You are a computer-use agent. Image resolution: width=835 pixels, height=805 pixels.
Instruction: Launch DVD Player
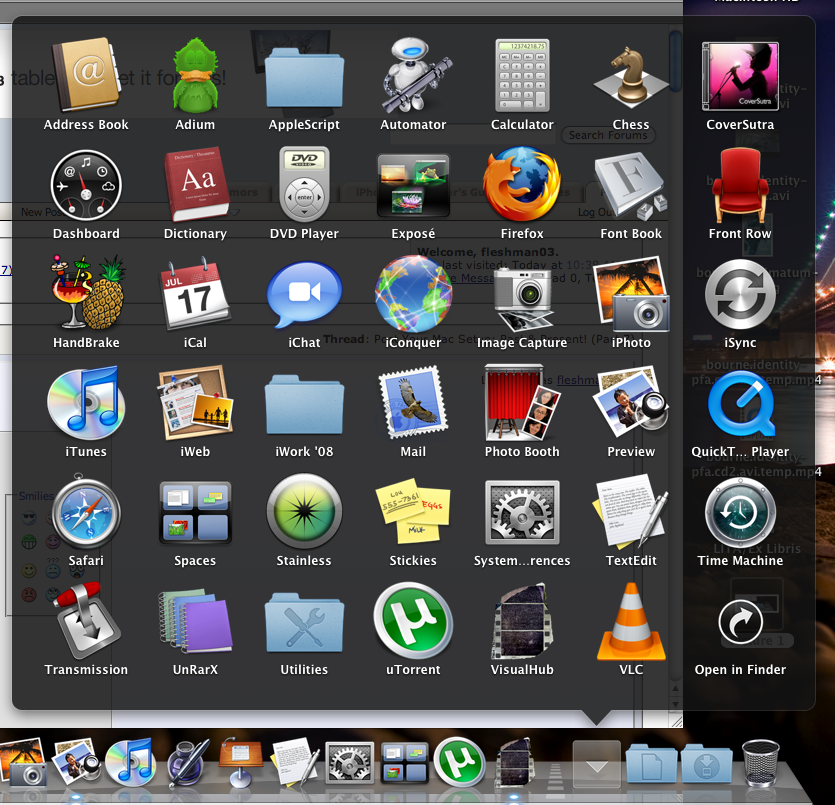point(304,184)
